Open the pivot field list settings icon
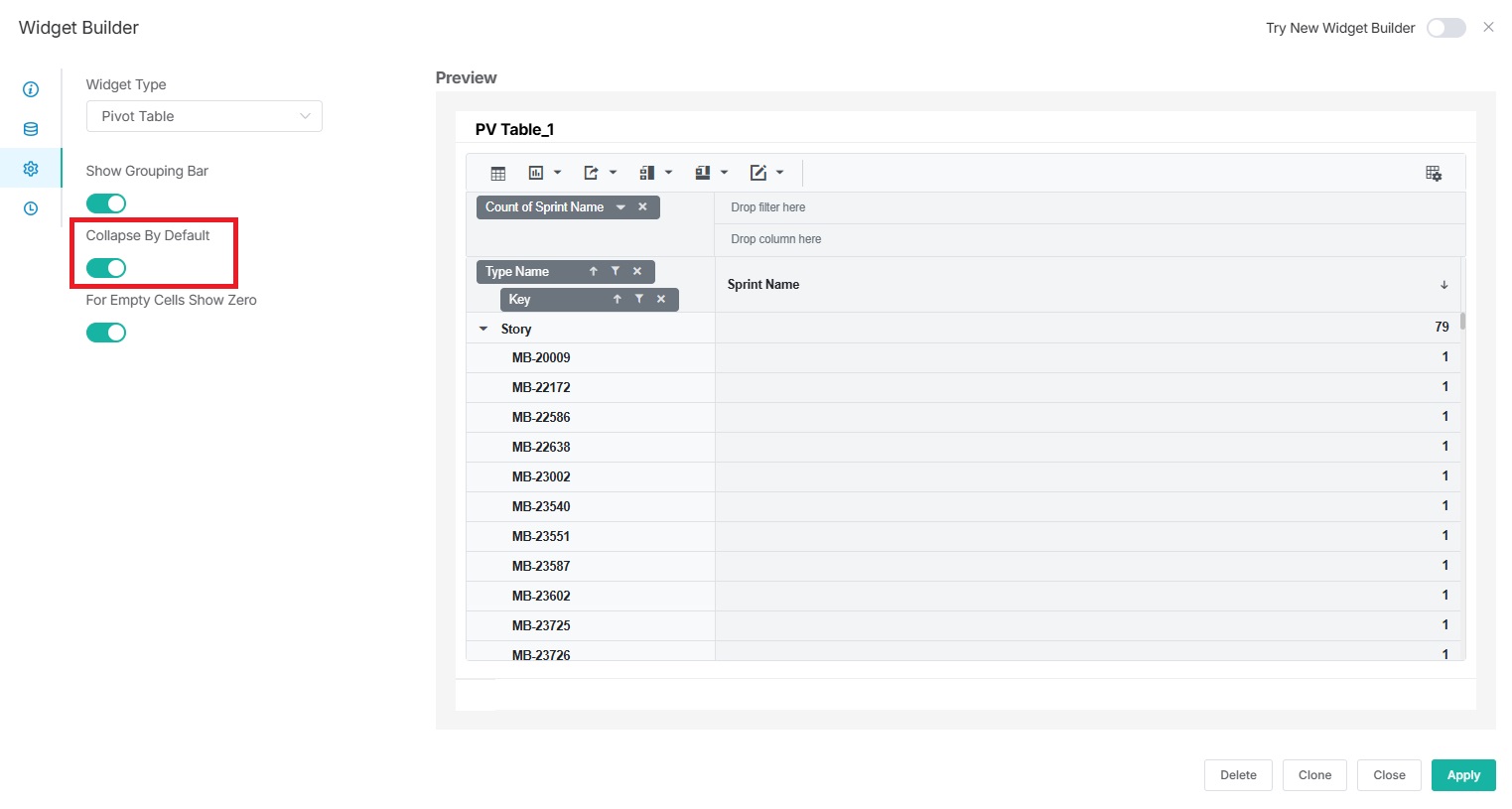Image resolution: width=1512 pixels, height=809 pixels. [1433, 173]
